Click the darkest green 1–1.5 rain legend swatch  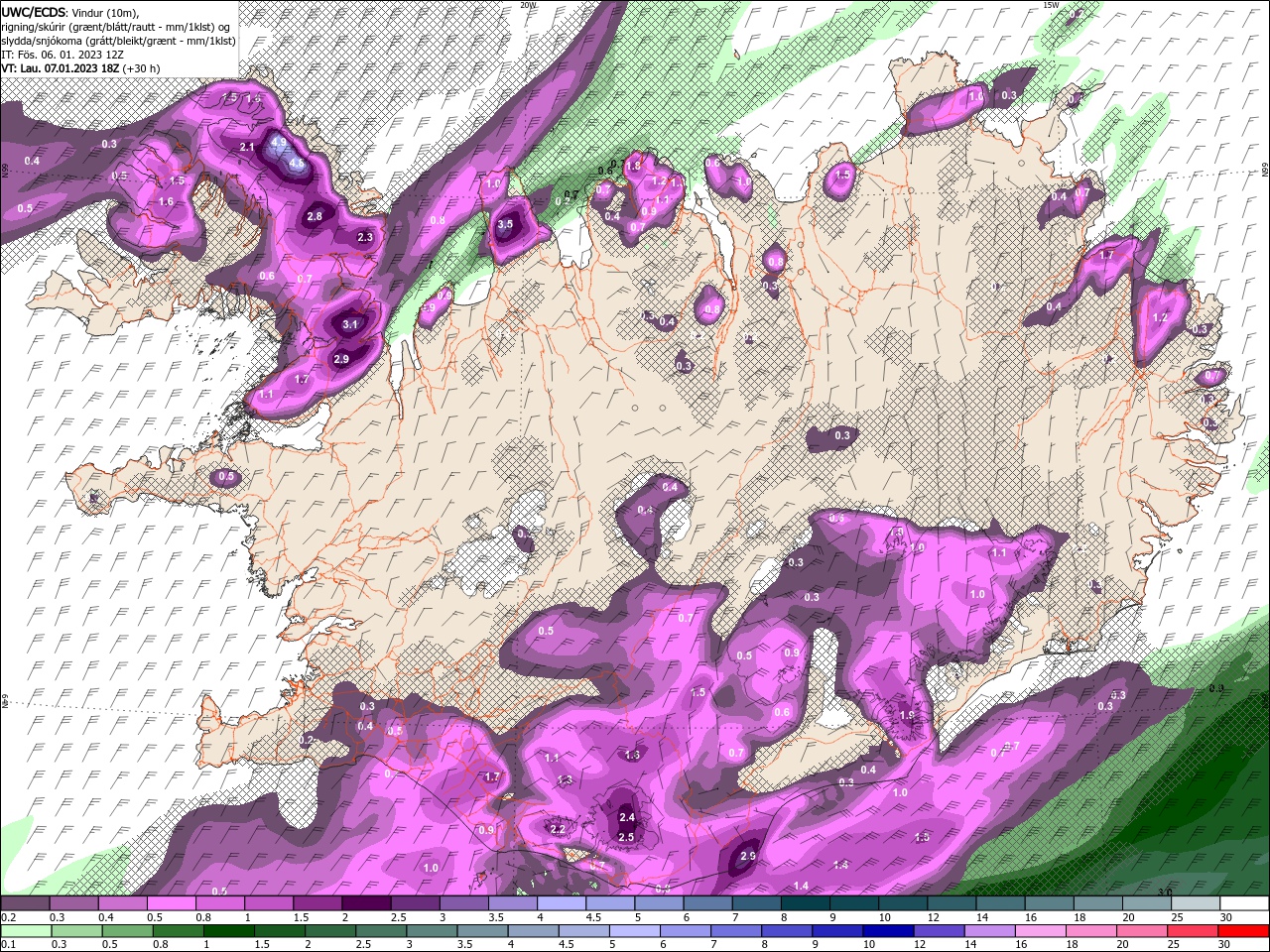(229, 931)
